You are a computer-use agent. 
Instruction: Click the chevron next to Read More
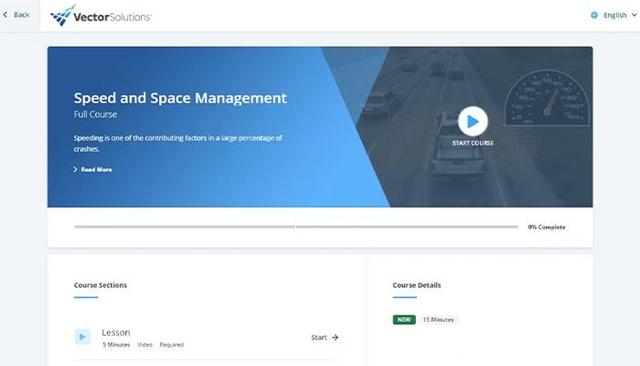pyautogui.click(x=76, y=169)
